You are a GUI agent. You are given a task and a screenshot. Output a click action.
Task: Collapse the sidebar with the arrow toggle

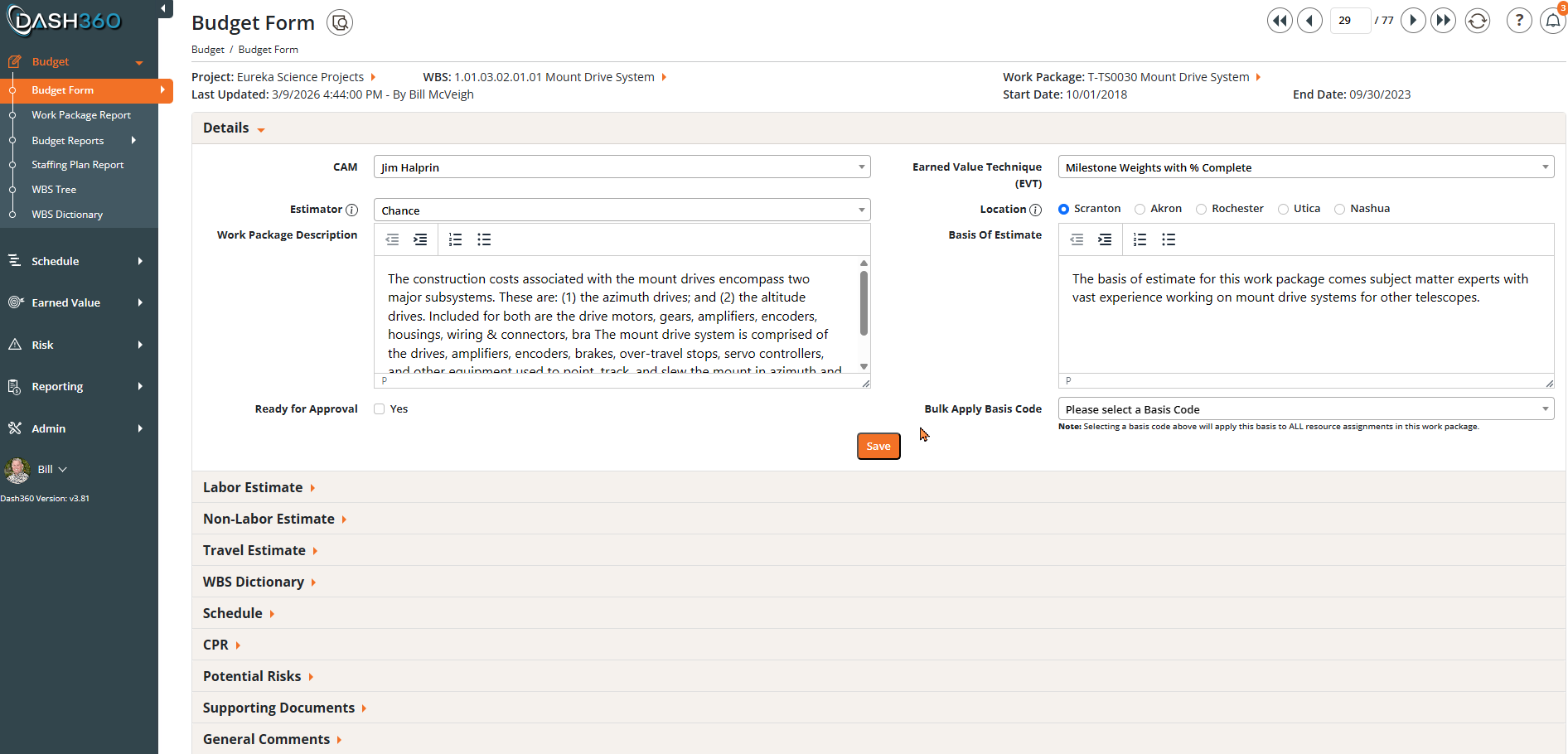(163, 8)
